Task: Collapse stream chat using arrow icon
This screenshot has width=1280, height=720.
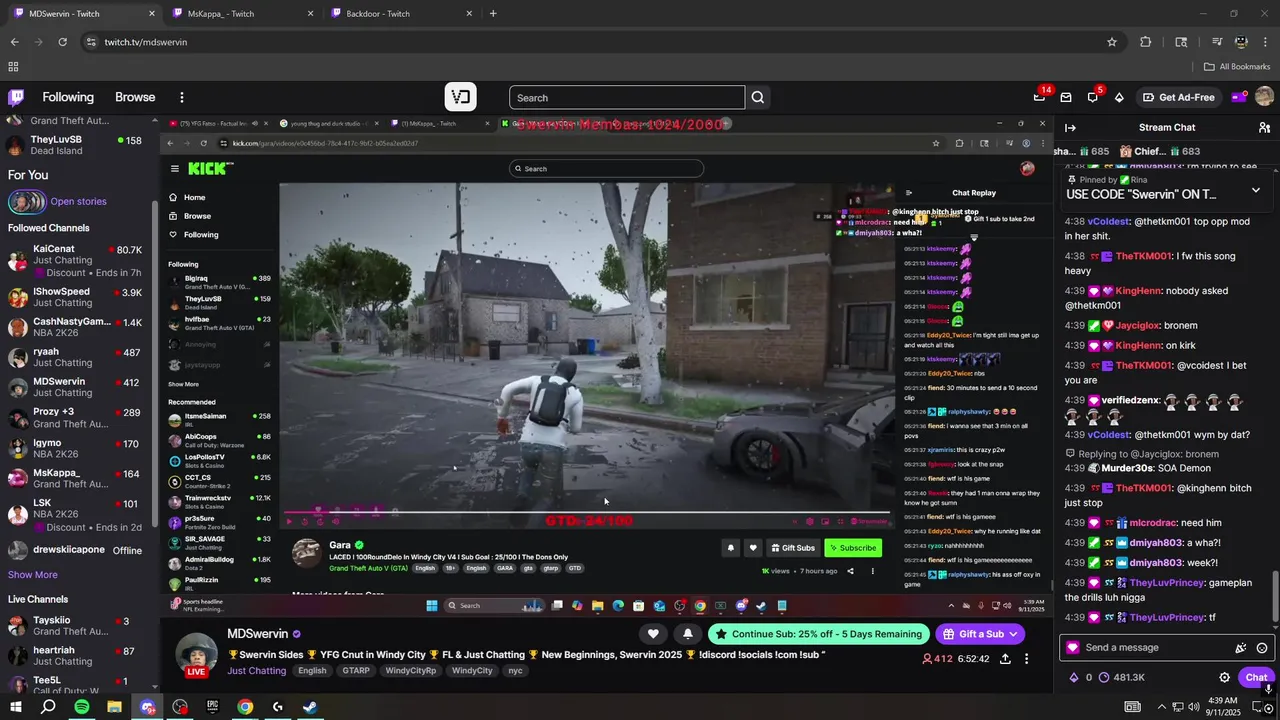Action: point(1070,127)
